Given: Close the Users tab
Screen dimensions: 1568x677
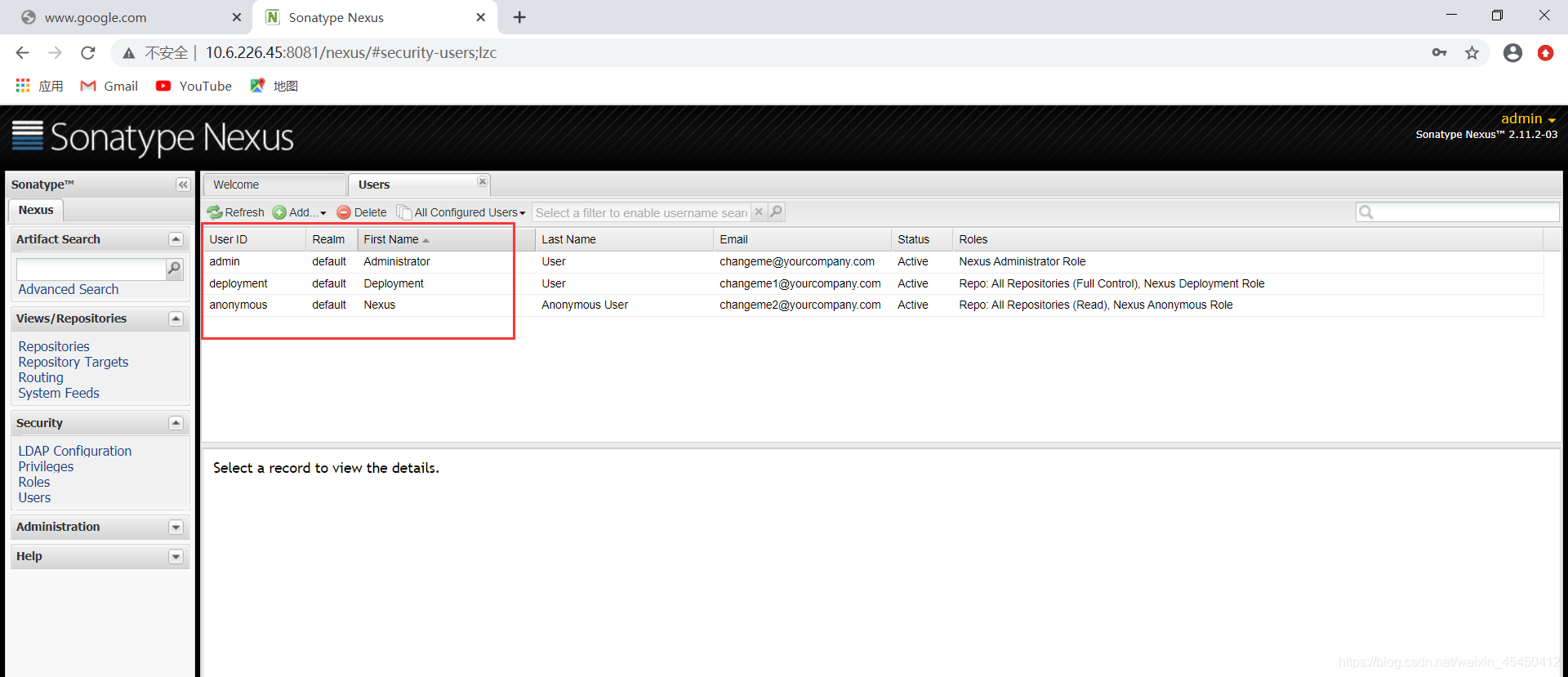Looking at the screenshot, I should pos(482,181).
